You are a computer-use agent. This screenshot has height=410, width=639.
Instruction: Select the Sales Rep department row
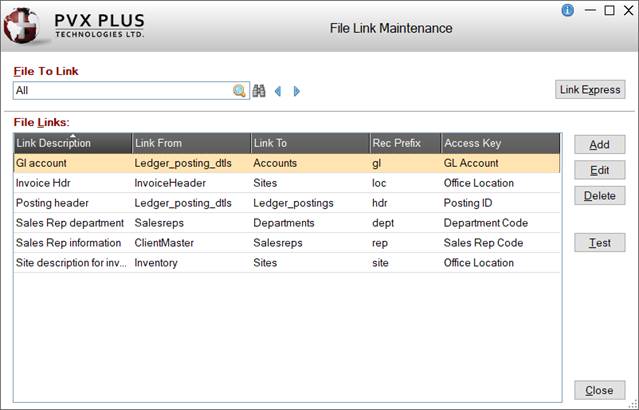[x=70, y=223]
